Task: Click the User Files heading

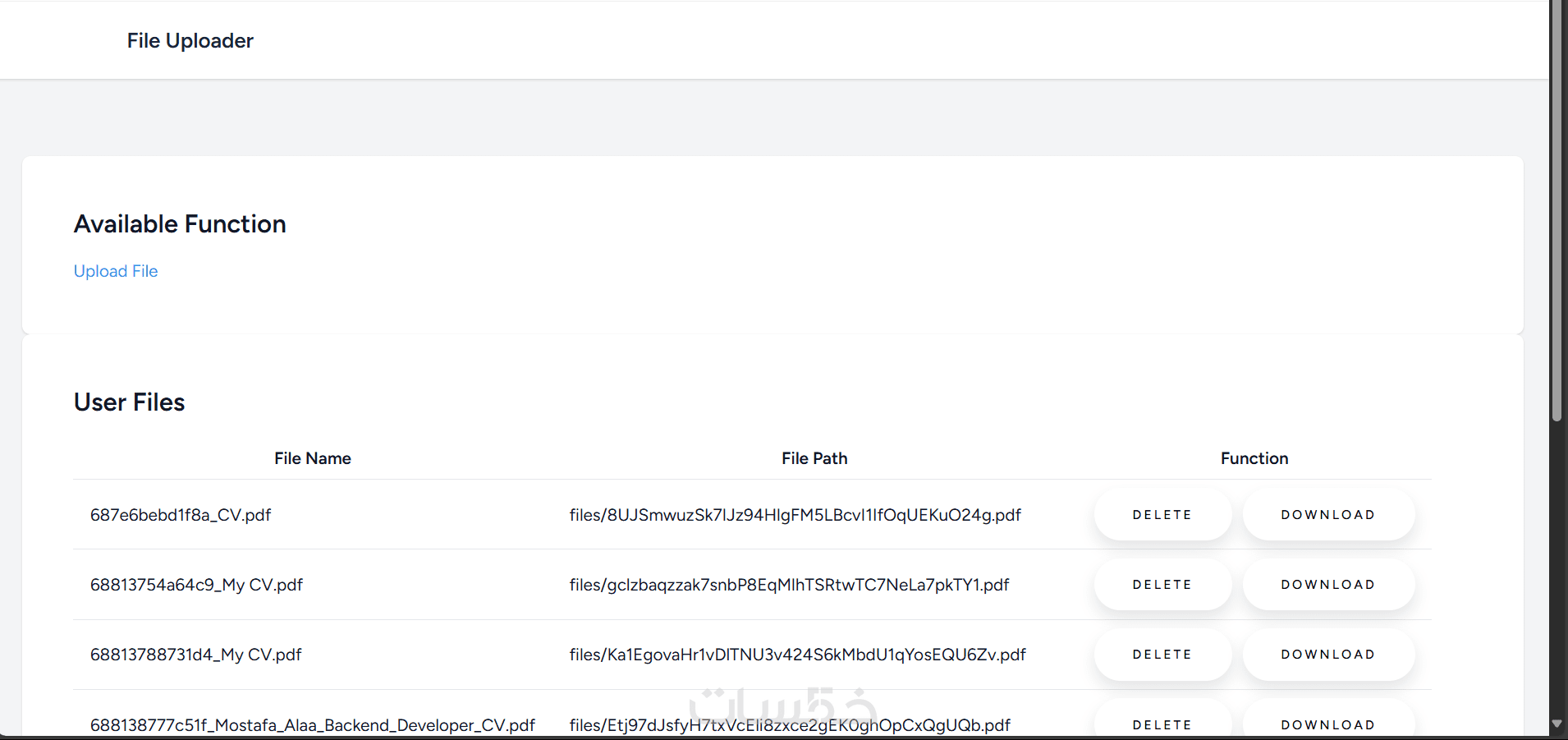Action: click(x=130, y=402)
